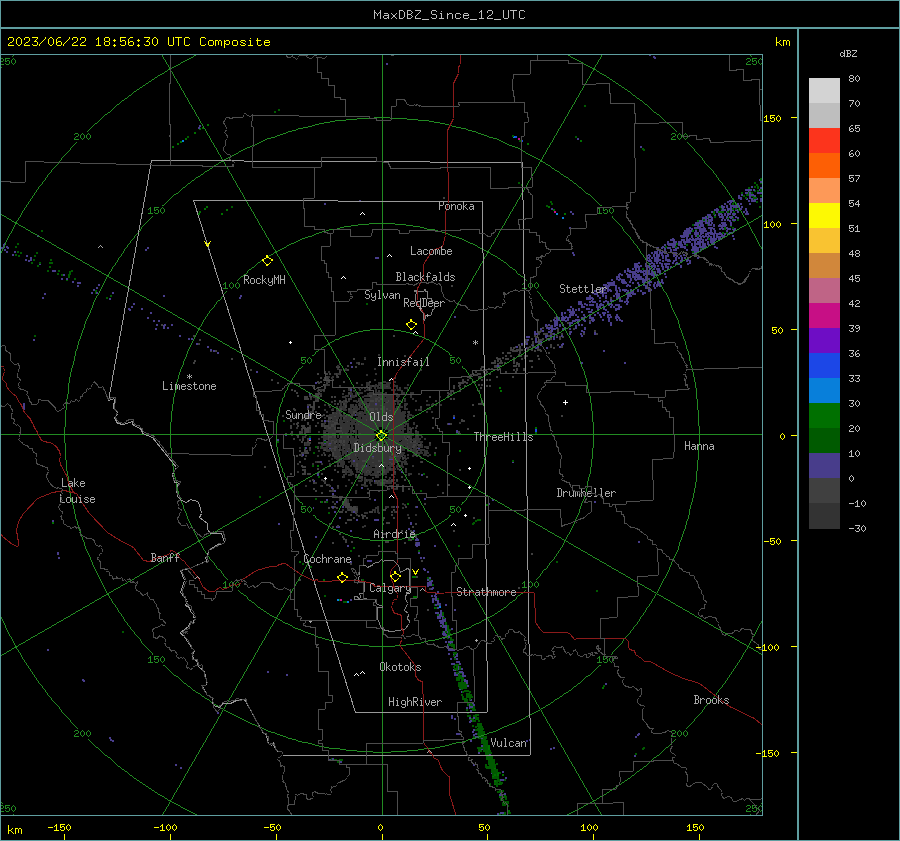Select the red 60-65 dBZ color swatch
The width and height of the screenshot is (900, 841).
click(824, 141)
